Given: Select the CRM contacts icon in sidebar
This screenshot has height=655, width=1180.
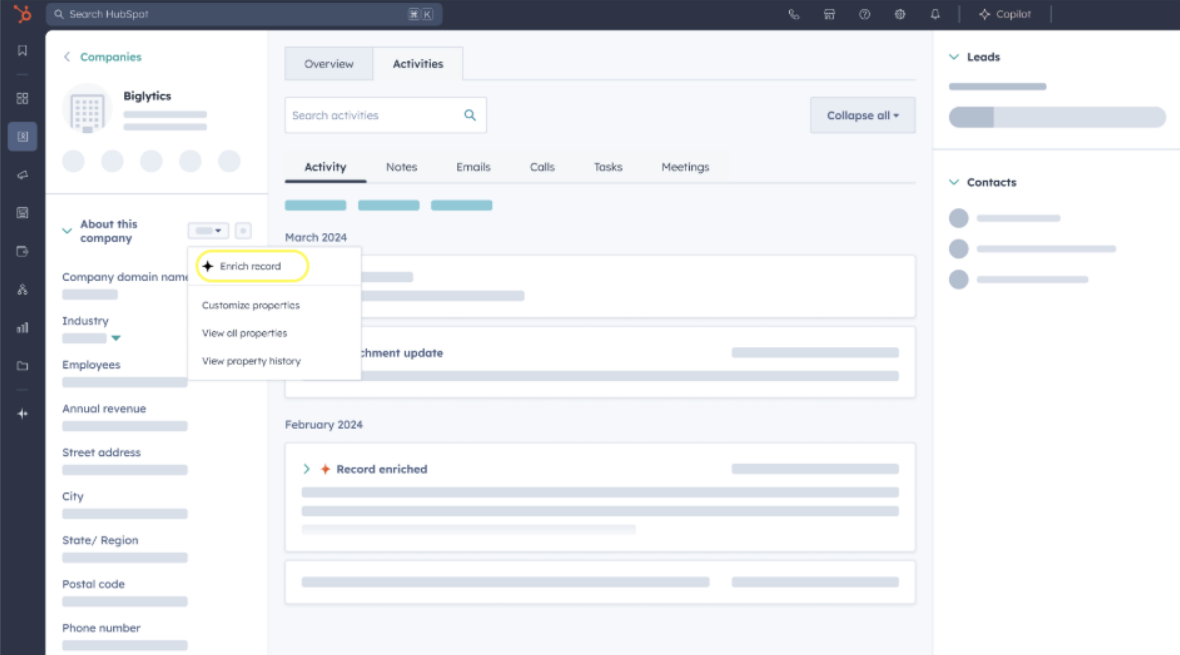Looking at the screenshot, I should click(x=23, y=136).
